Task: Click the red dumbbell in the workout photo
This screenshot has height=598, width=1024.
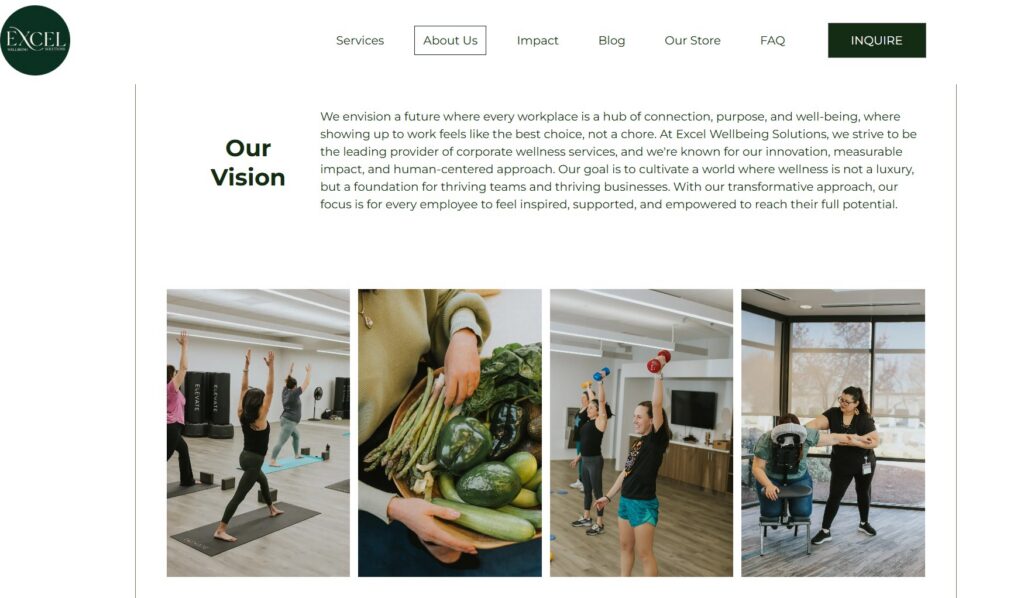Action: click(658, 361)
